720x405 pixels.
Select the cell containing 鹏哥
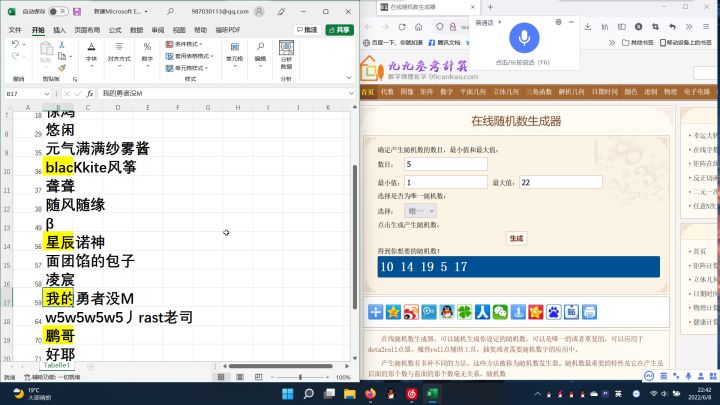[x=58, y=336]
